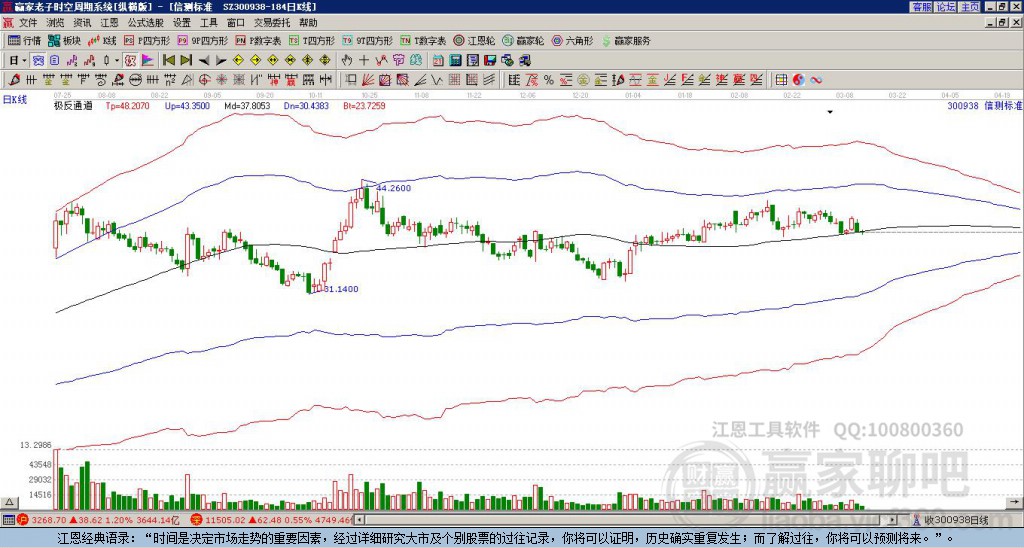Open the P四方形 square tool
Screen dimensions: 1024x548
(x=148, y=40)
